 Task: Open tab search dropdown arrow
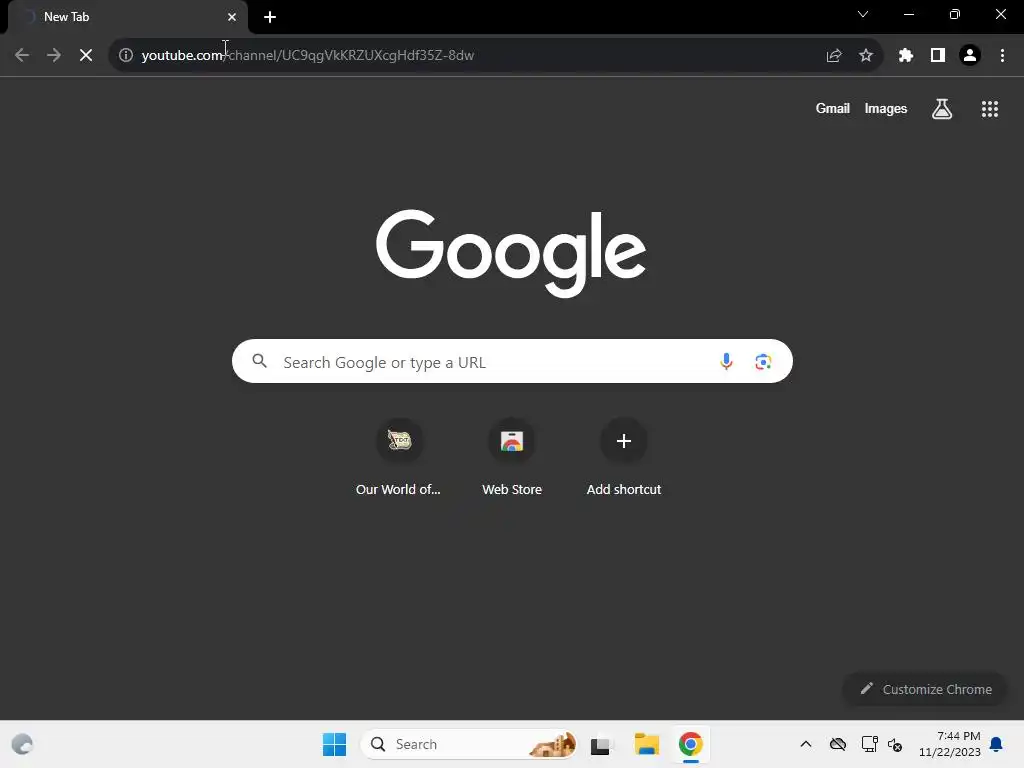coord(863,14)
